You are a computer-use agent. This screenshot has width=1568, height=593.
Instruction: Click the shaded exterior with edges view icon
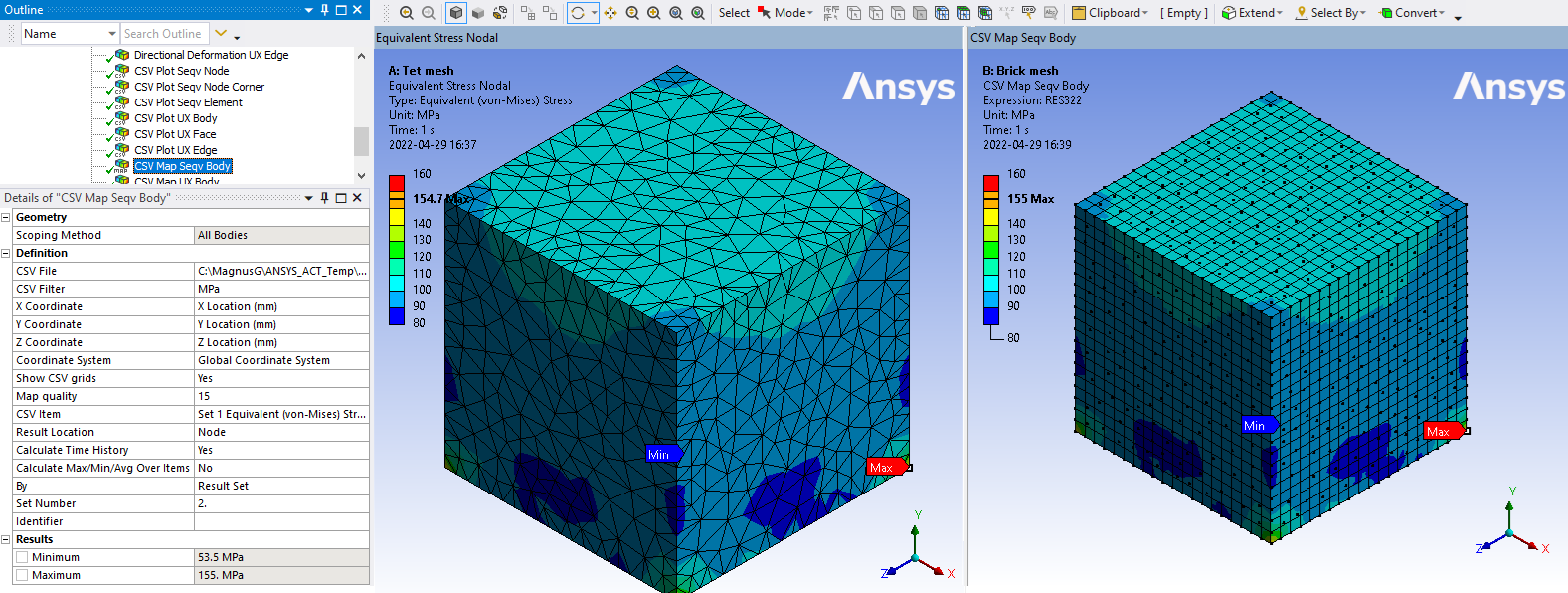456,13
